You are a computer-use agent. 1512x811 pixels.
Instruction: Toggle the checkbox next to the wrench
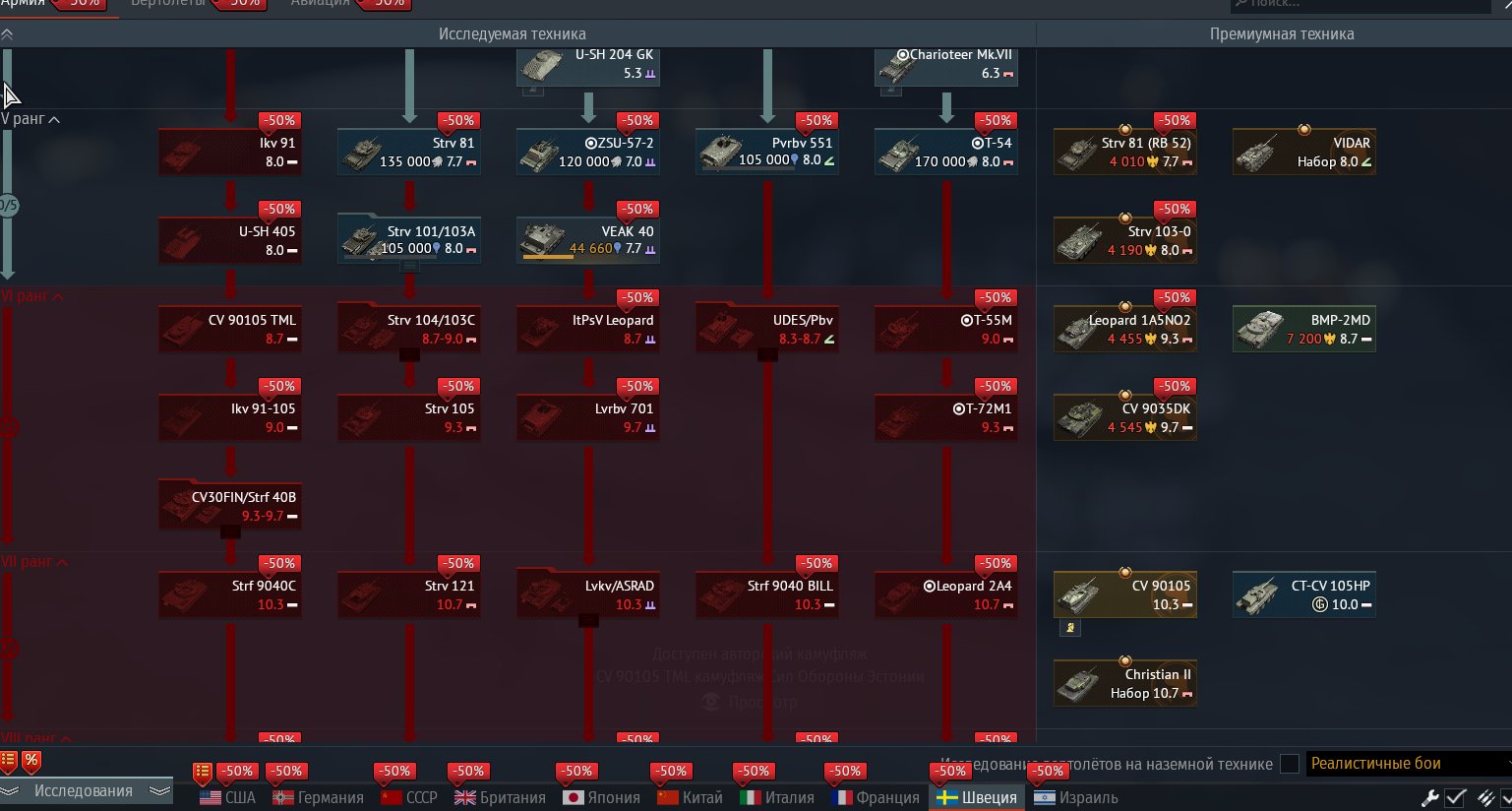(1456, 797)
